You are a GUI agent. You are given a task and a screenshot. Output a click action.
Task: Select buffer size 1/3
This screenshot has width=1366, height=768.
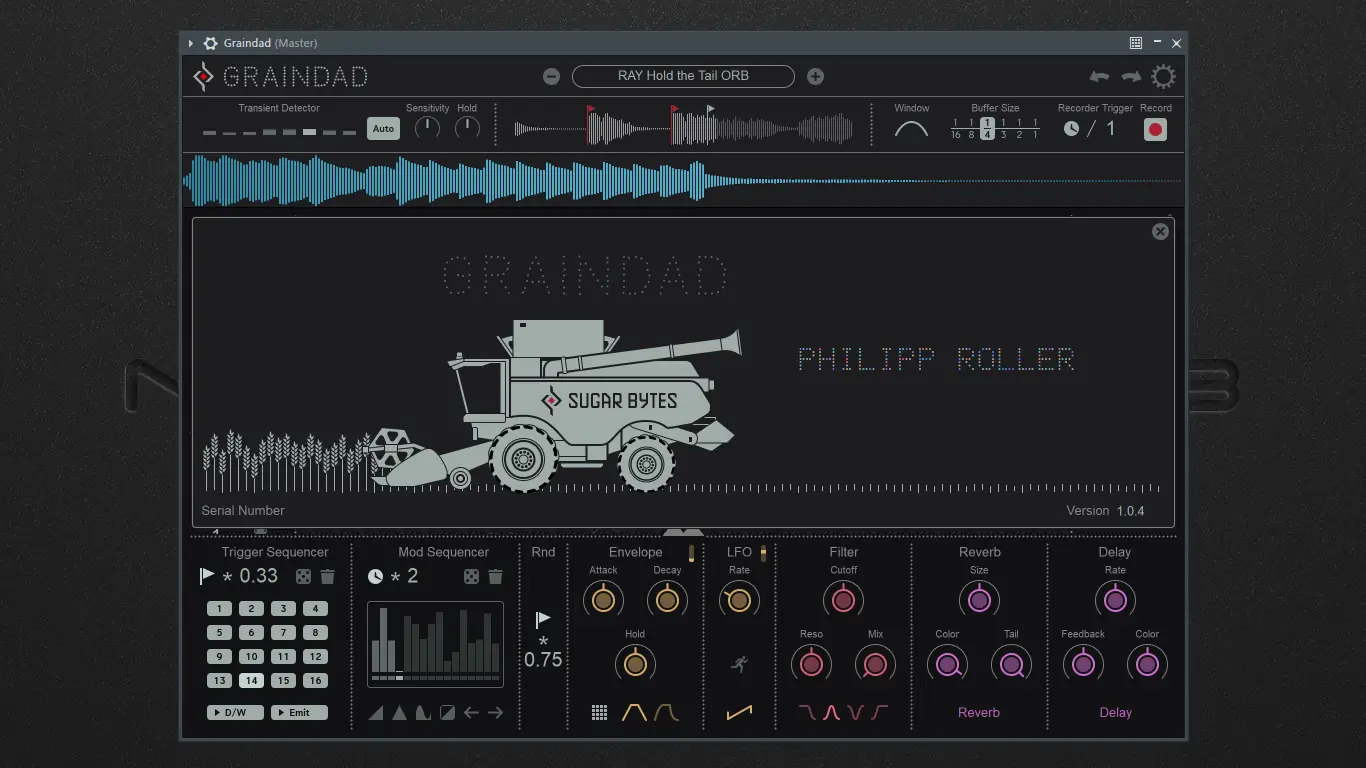pos(1003,128)
